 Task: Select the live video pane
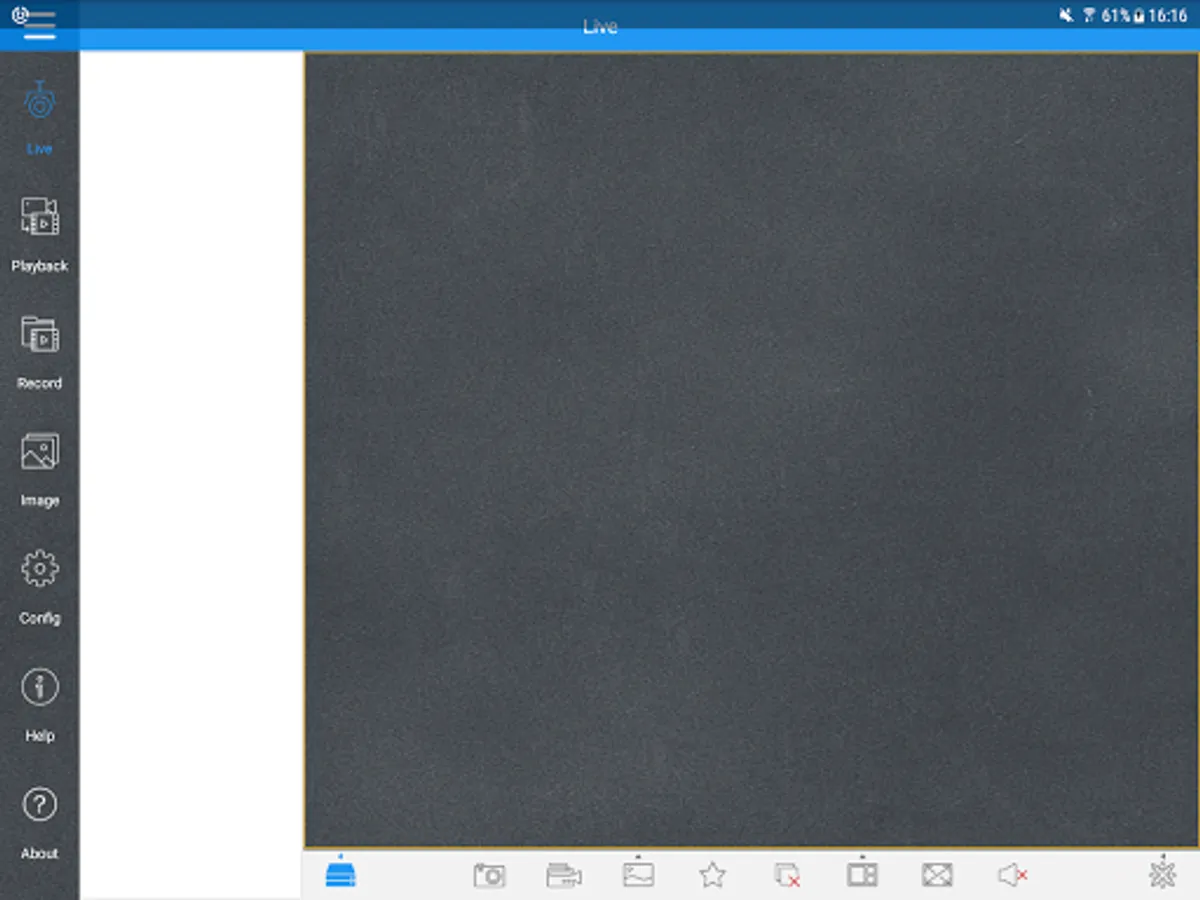[x=751, y=450]
